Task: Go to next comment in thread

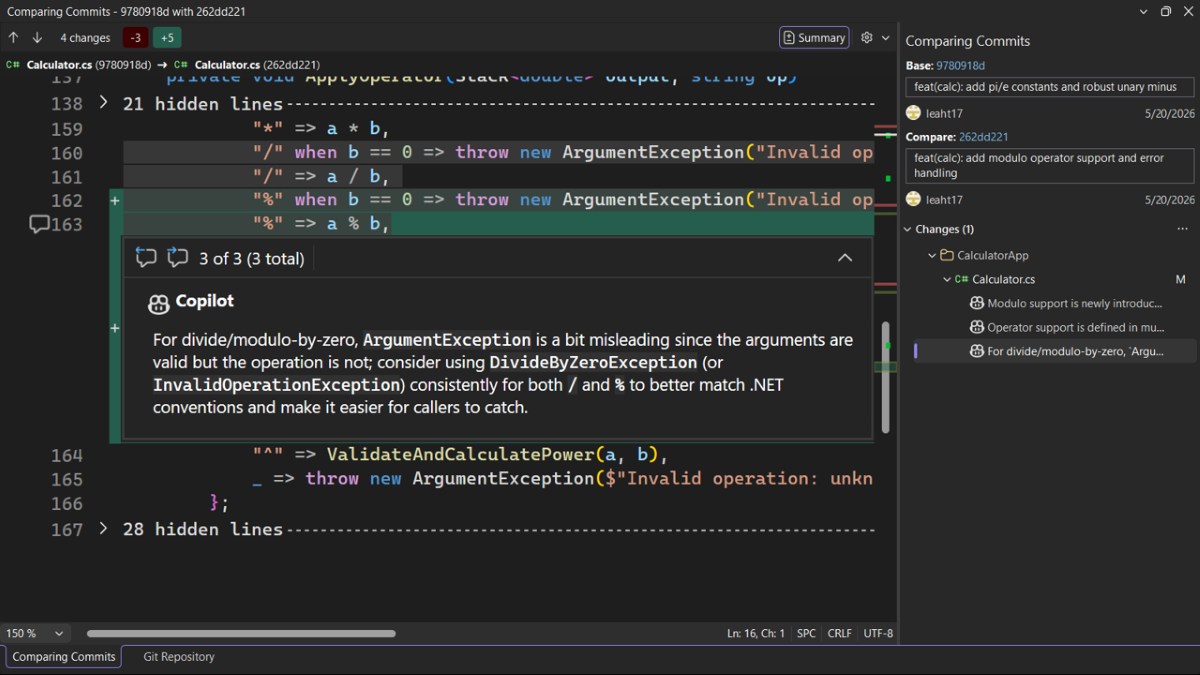Action: coord(178,258)
